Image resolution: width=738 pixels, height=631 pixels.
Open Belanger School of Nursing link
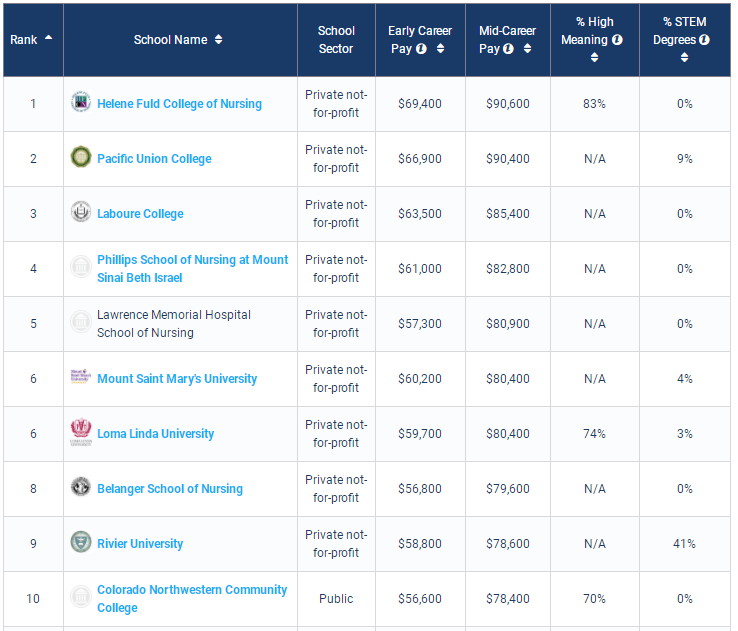[x=170, y=489]
